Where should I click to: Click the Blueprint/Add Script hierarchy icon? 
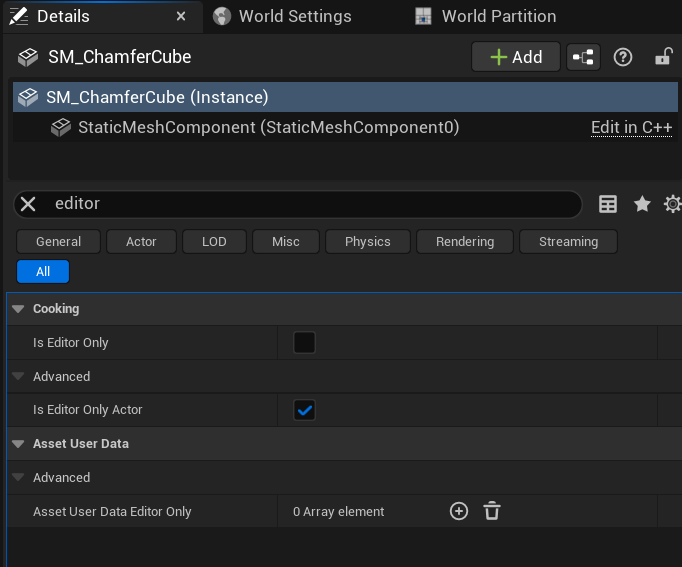583,57
